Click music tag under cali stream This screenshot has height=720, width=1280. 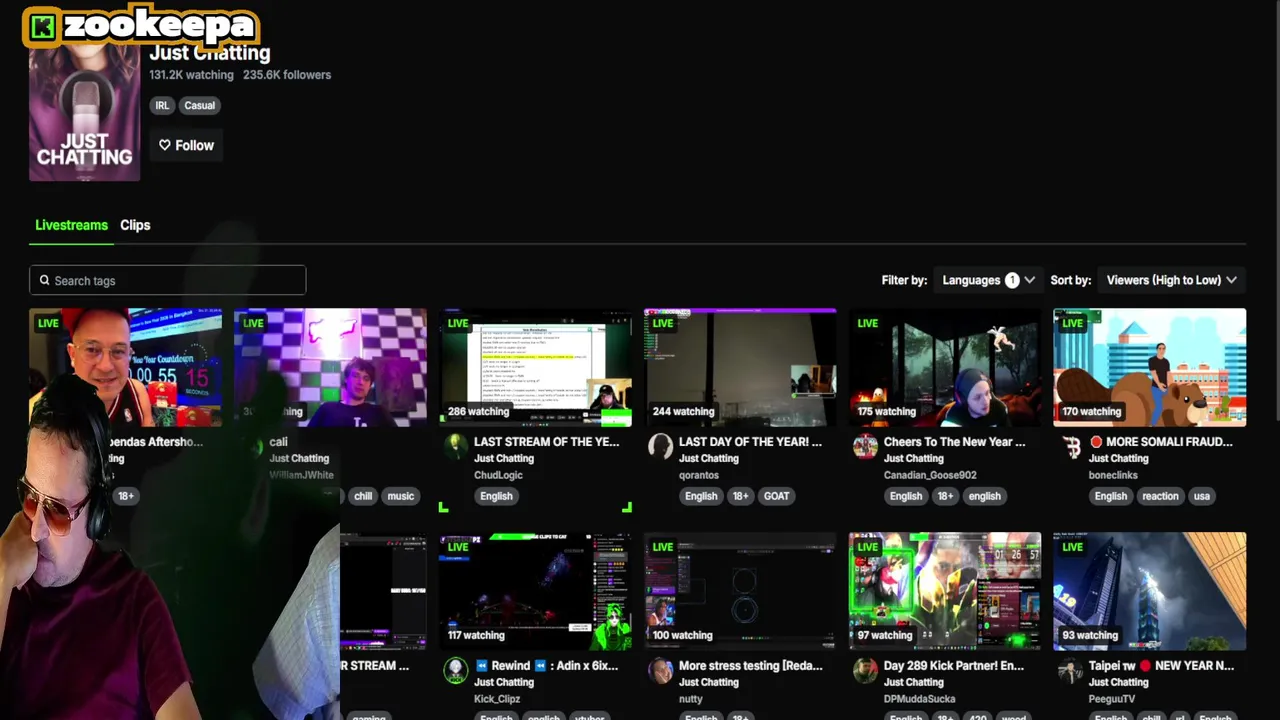[400, 496]
